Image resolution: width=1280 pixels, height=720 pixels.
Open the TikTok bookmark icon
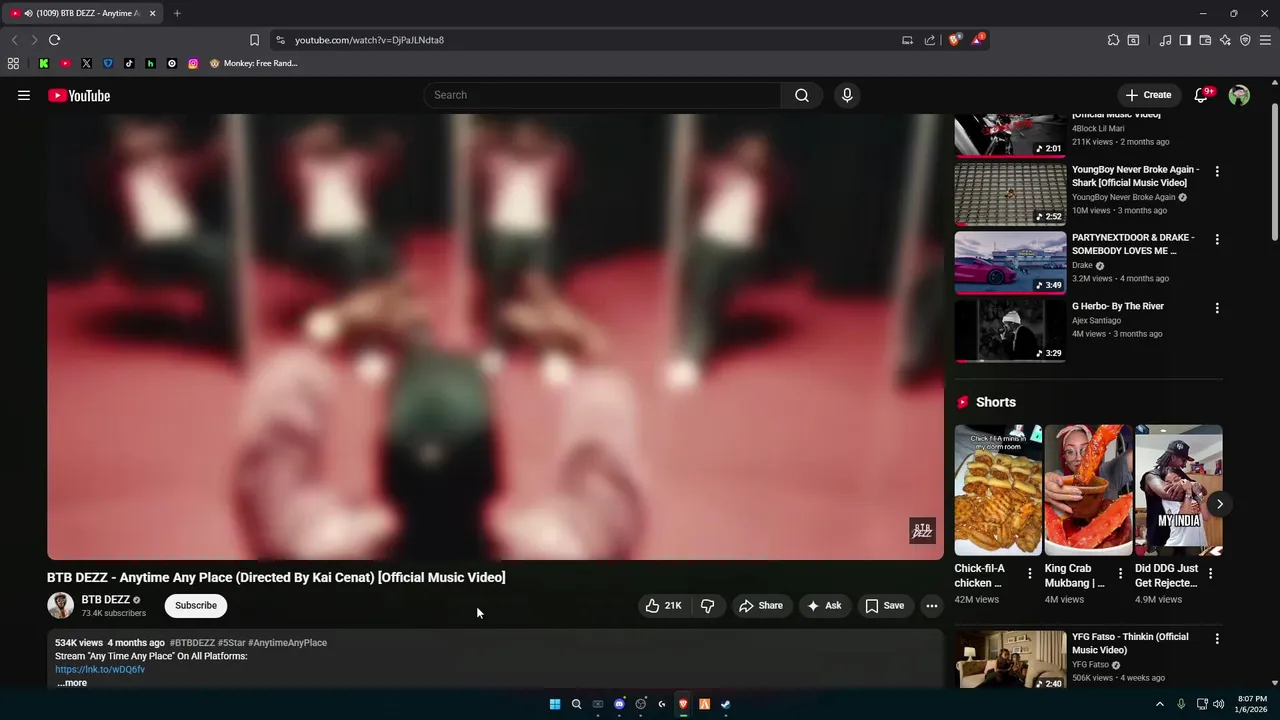129,63
